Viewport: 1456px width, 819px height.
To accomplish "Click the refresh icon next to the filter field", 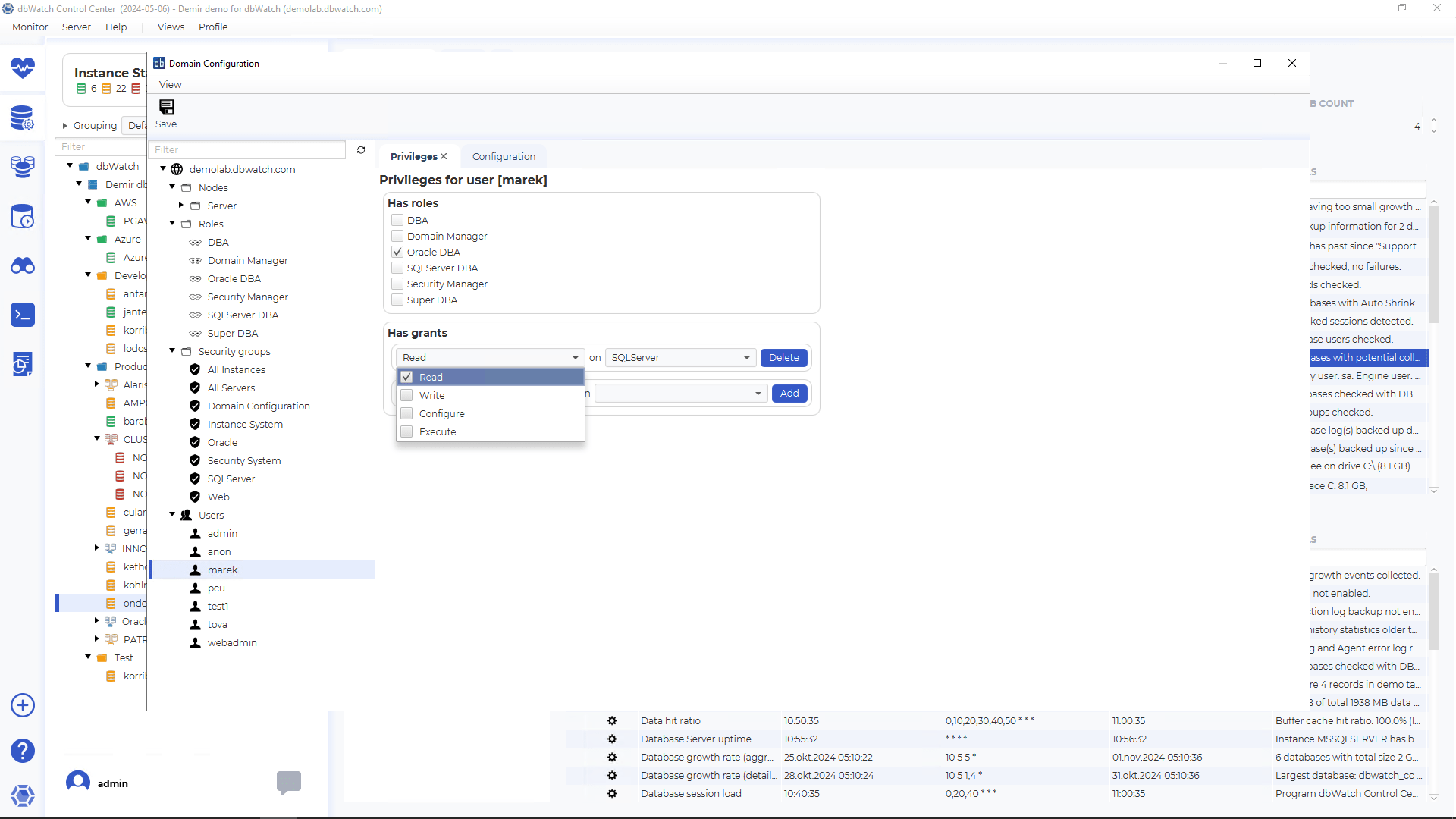I will [361, 150].
